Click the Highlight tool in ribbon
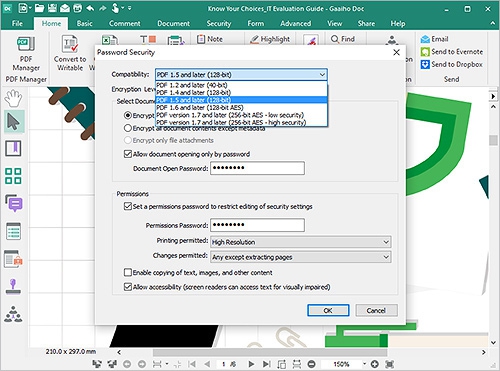Image resolution: width=500 pixels, height=371 pixels. tap(270, 39)
